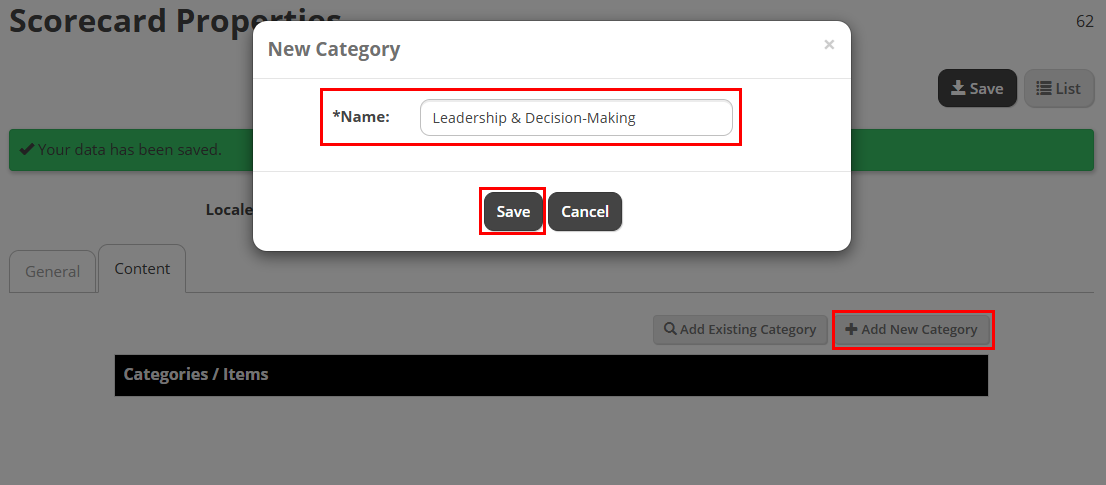Click the Scorecard Properties page heading

coord(175,21)
